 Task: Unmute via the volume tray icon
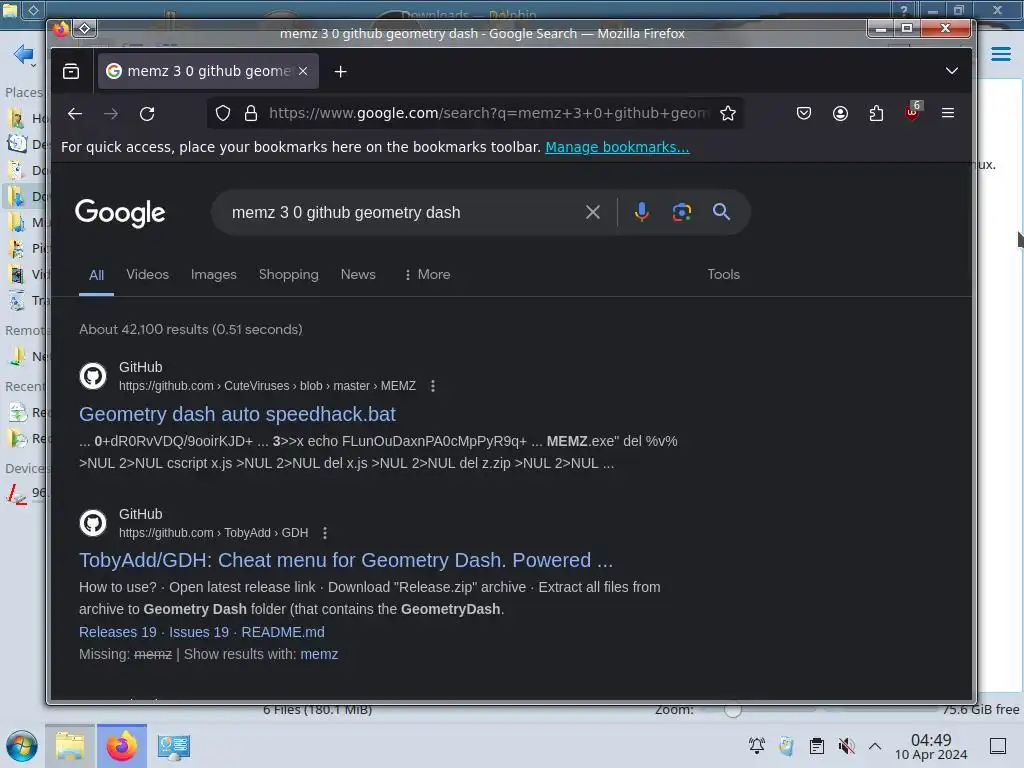[846, 746]
